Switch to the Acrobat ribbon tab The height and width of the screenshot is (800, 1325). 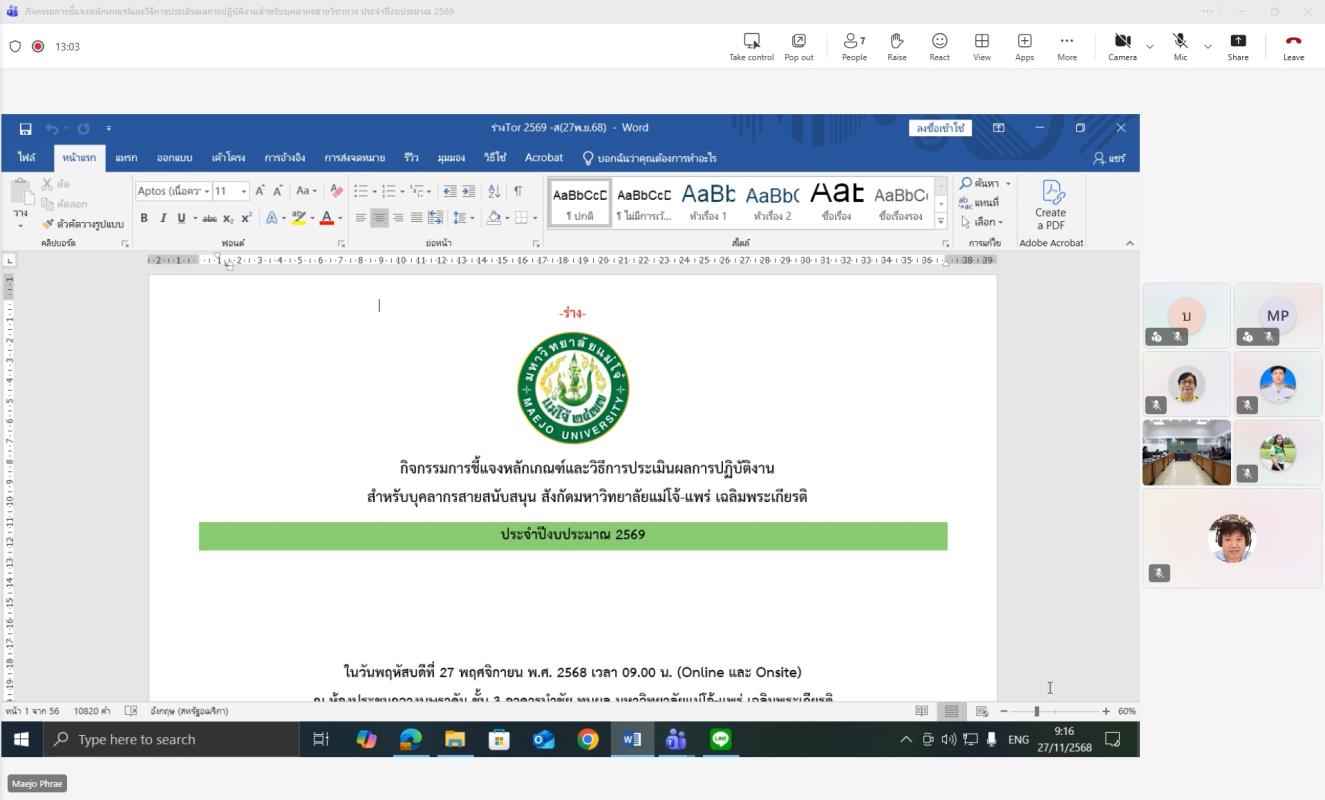pyautogui.click(x=544, y=158)
